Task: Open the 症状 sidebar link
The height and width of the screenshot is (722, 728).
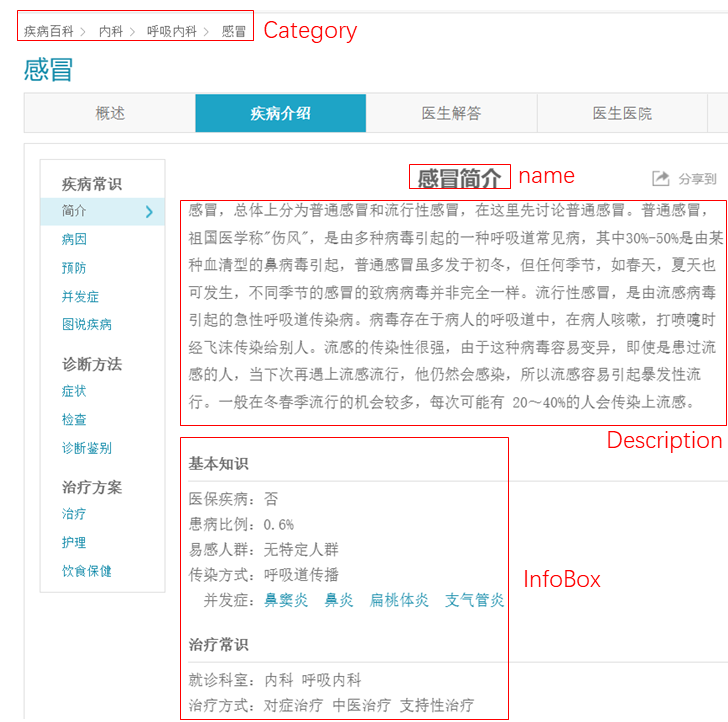Action: pyautogui.click(x=74, y=391)
